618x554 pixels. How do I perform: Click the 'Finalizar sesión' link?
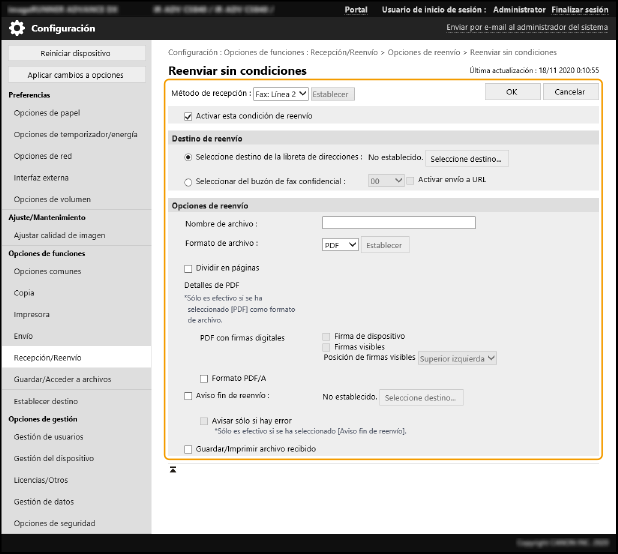tap(580, 9)
